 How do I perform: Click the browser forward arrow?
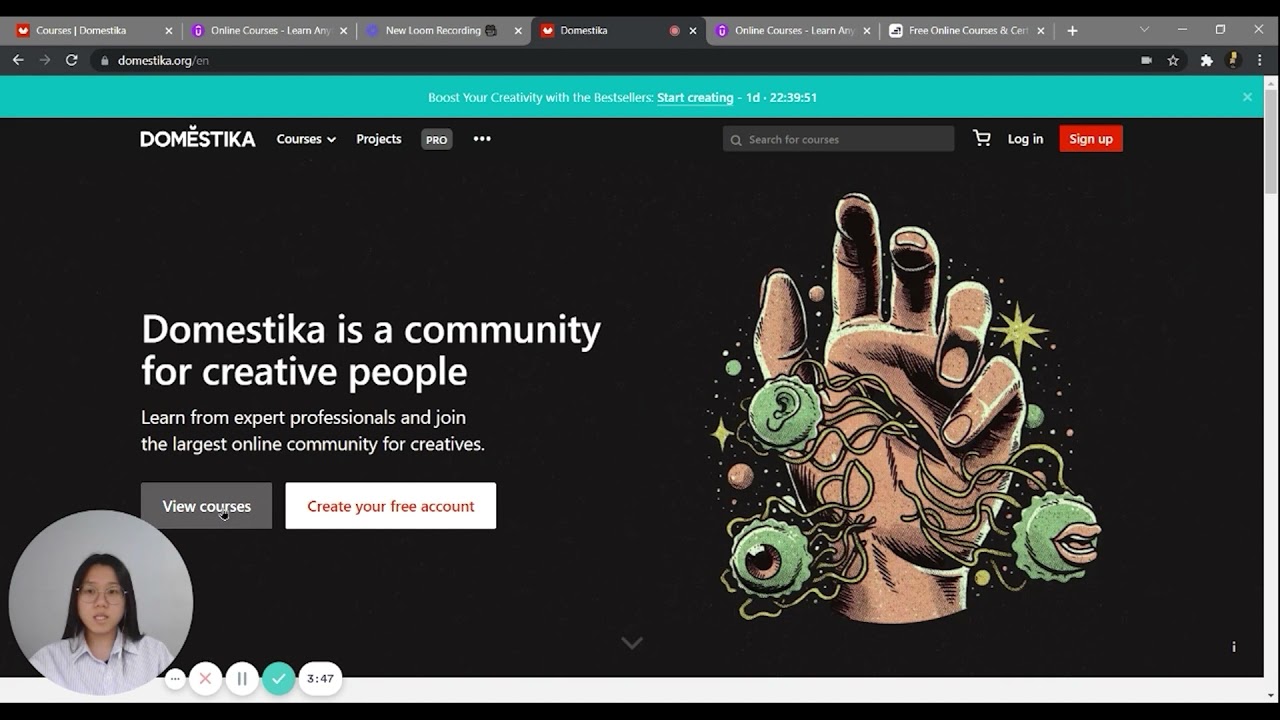coord(45,60)
